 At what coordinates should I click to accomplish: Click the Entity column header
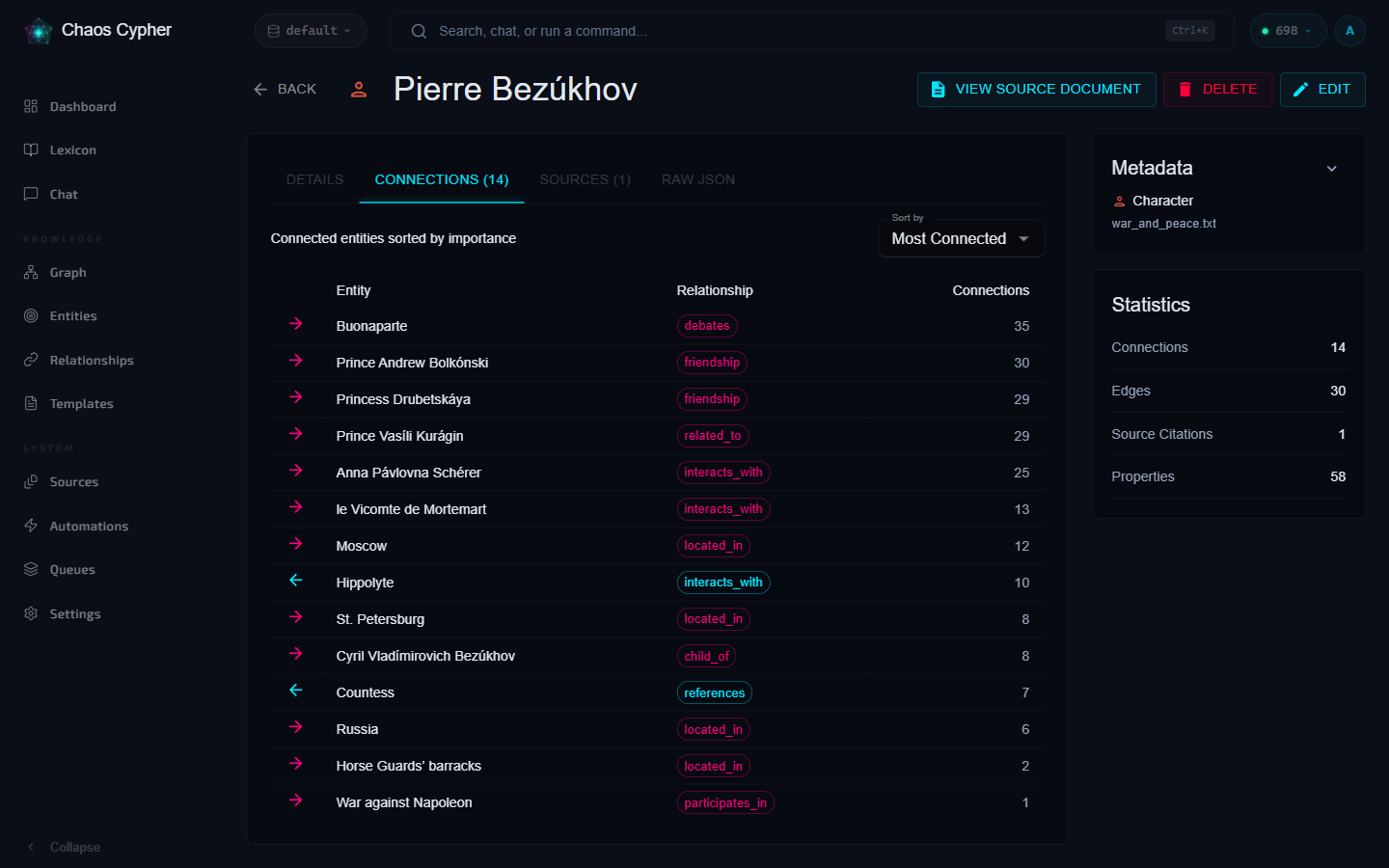coord(353,290)
